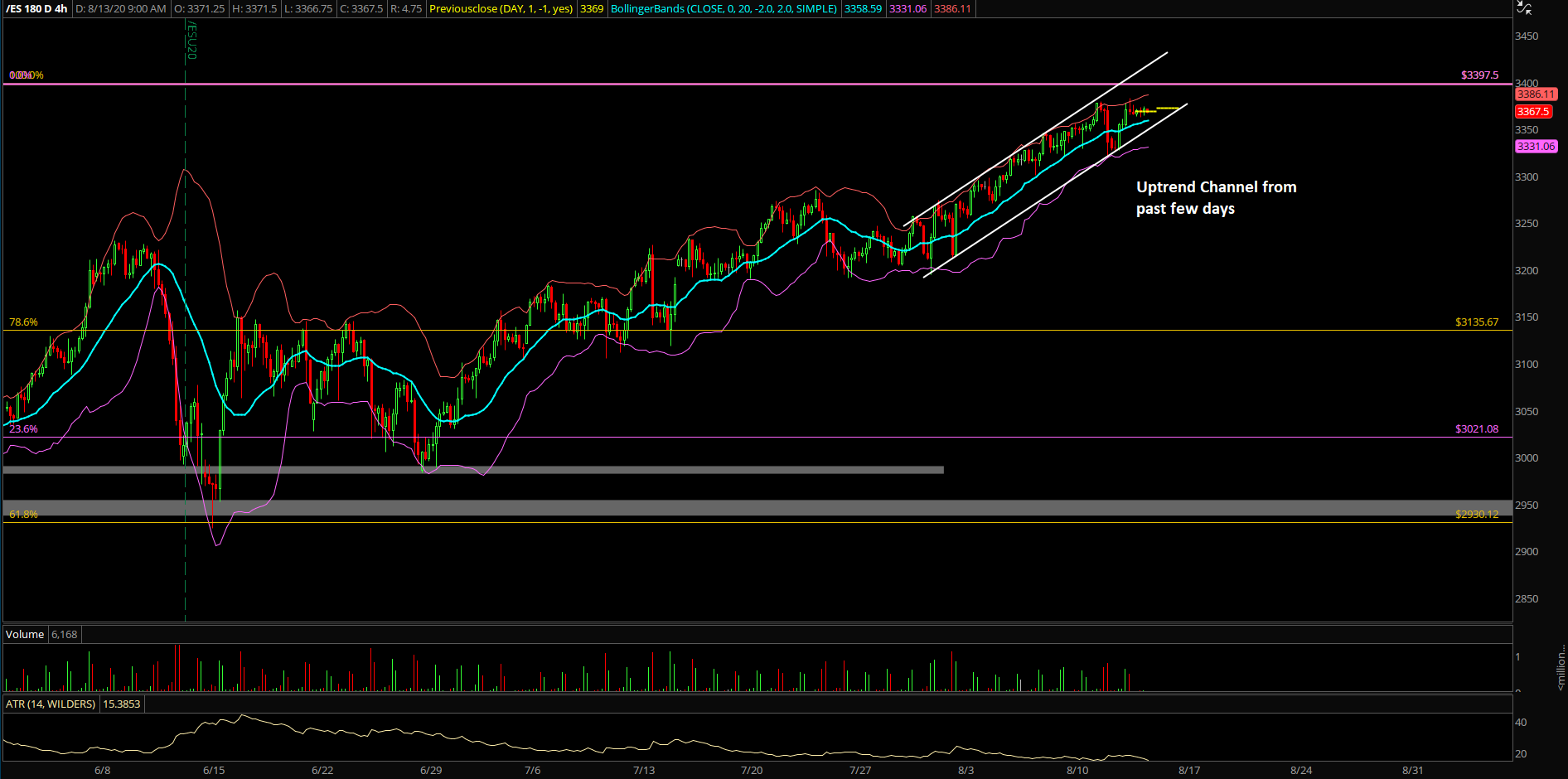Click the high price H: 3371.5
Image resolution: width=1568 pixels, height=779 pixels.
tap(254, 9)
